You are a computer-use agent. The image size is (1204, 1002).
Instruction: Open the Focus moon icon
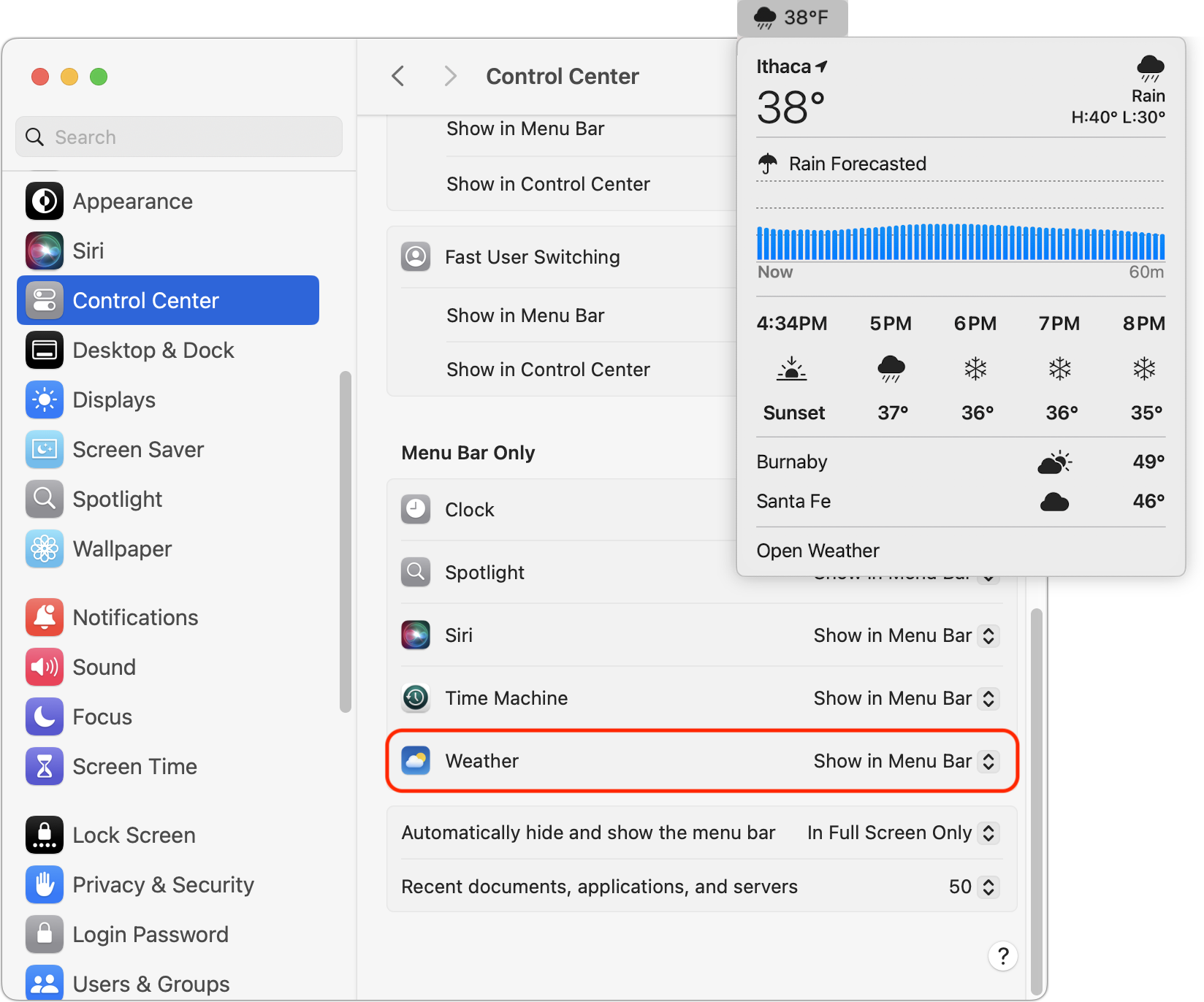45,716
